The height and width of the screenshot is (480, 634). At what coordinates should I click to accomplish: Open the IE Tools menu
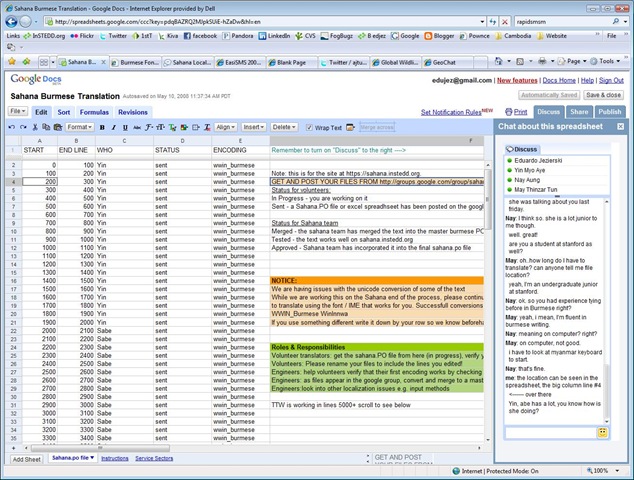pos(605,61)
